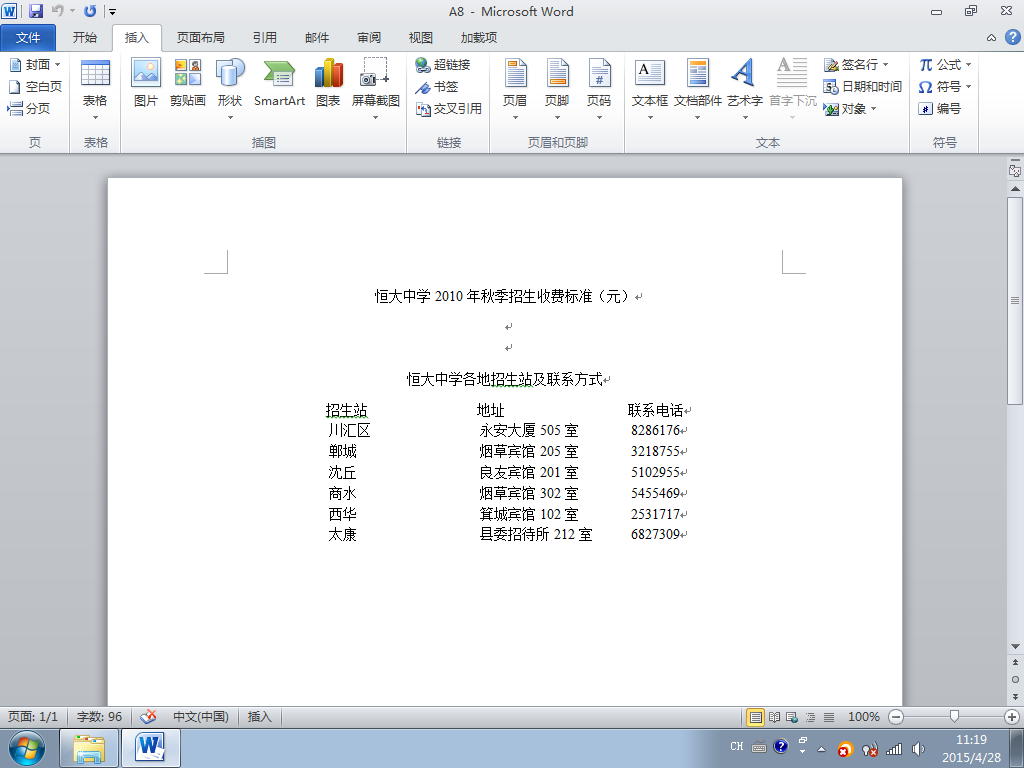1024x768 pixels.
Task: Open the Customize Quick Access Toolbar dropdown
Action: click(x=113, y=11)
